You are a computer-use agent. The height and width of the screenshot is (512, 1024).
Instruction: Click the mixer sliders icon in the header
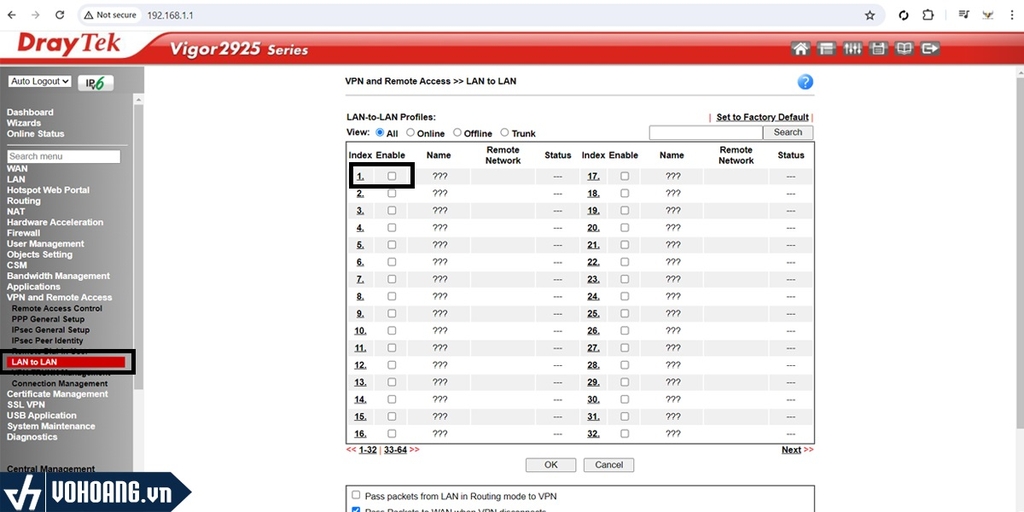(852, 48)
